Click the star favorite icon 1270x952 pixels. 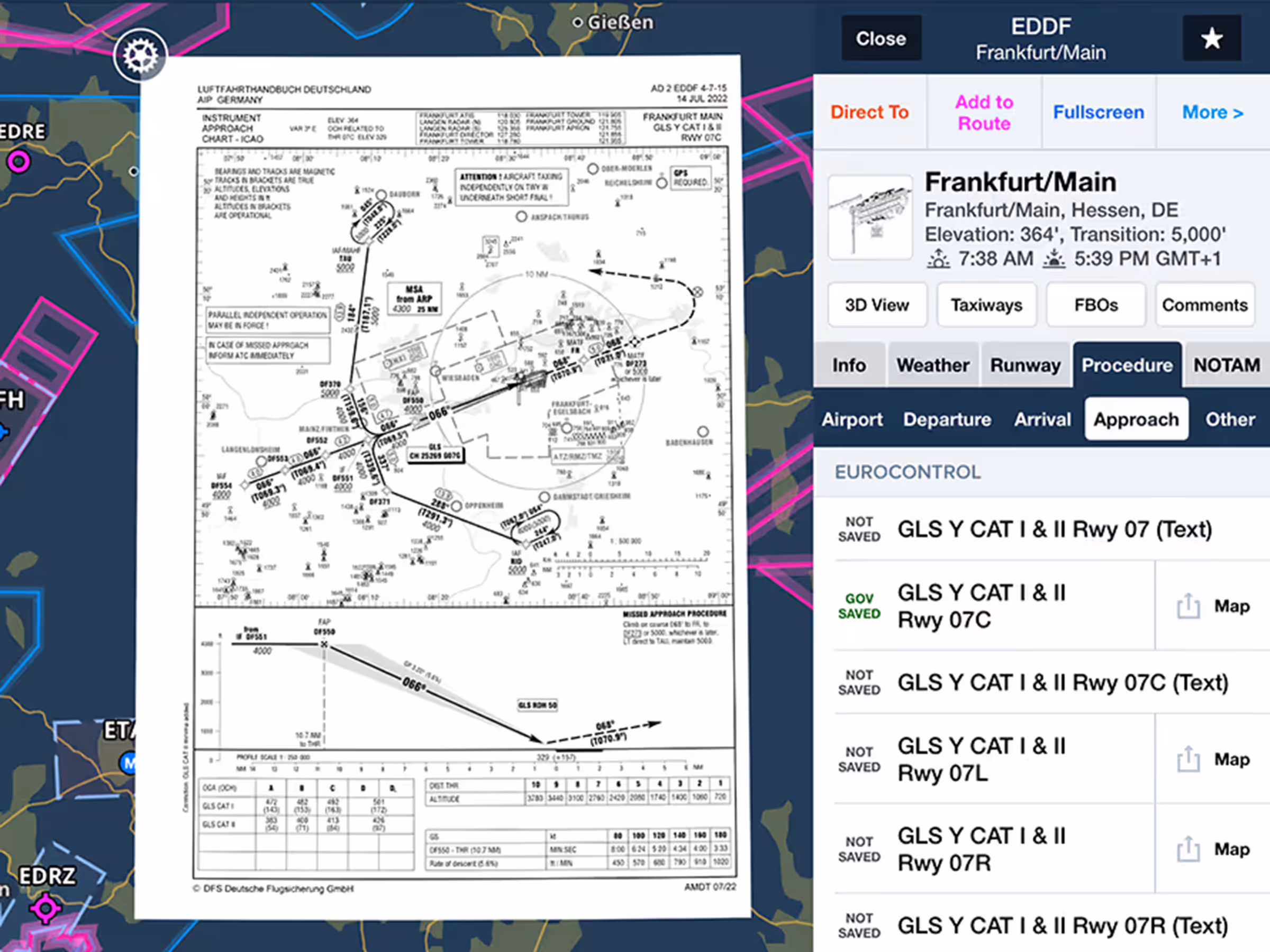pyautogui.click(x=1211, y=39)
